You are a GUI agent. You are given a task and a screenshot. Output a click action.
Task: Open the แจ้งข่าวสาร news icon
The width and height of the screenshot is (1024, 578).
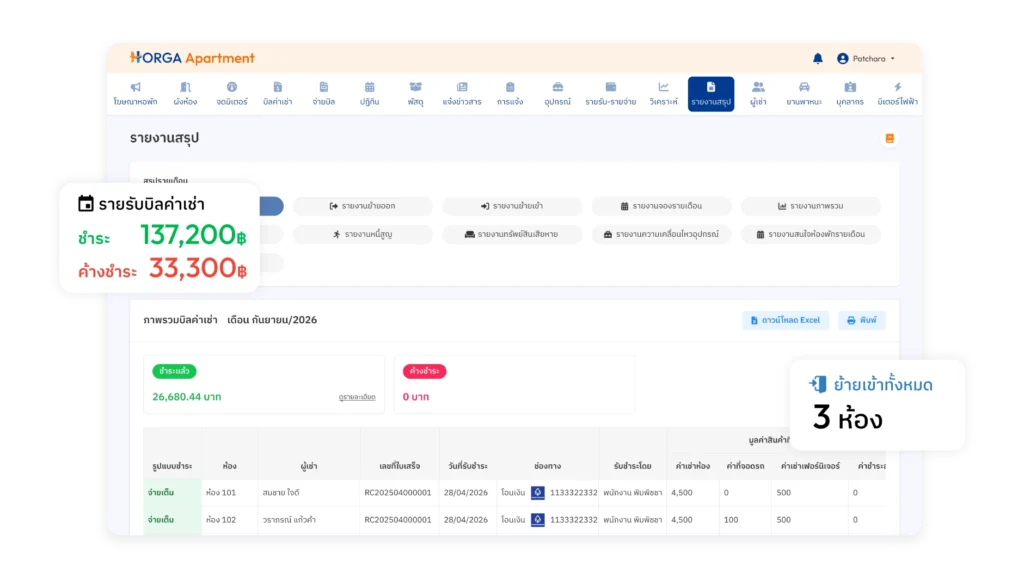tap(462, 87)
